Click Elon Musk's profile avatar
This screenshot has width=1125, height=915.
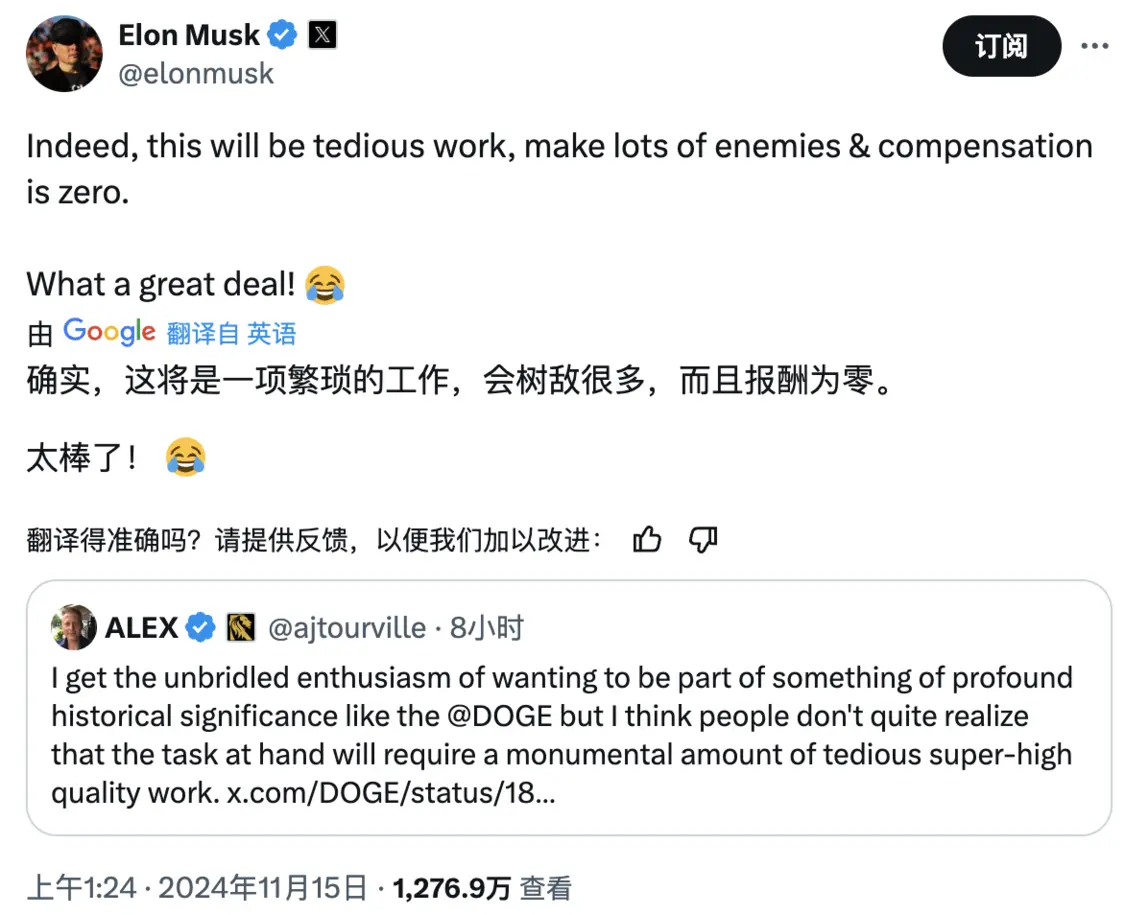click(65, 54)
